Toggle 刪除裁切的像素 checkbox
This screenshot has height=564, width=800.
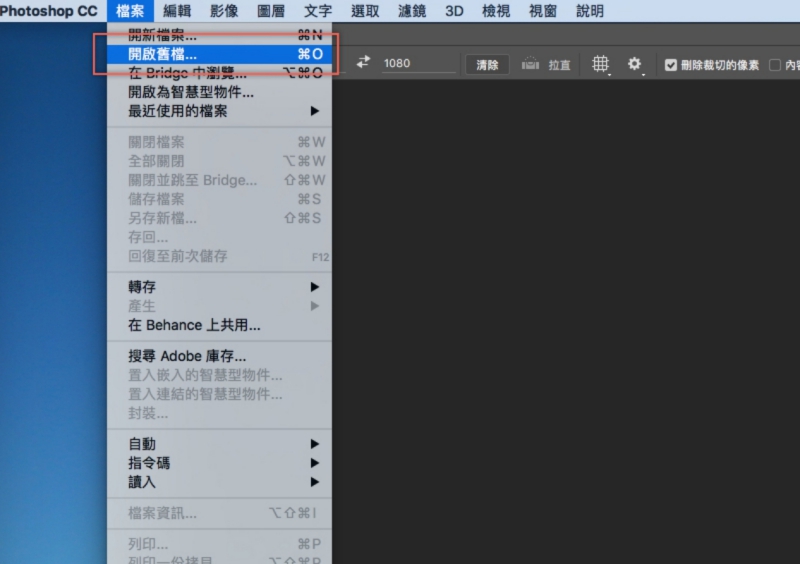[671, 65]
